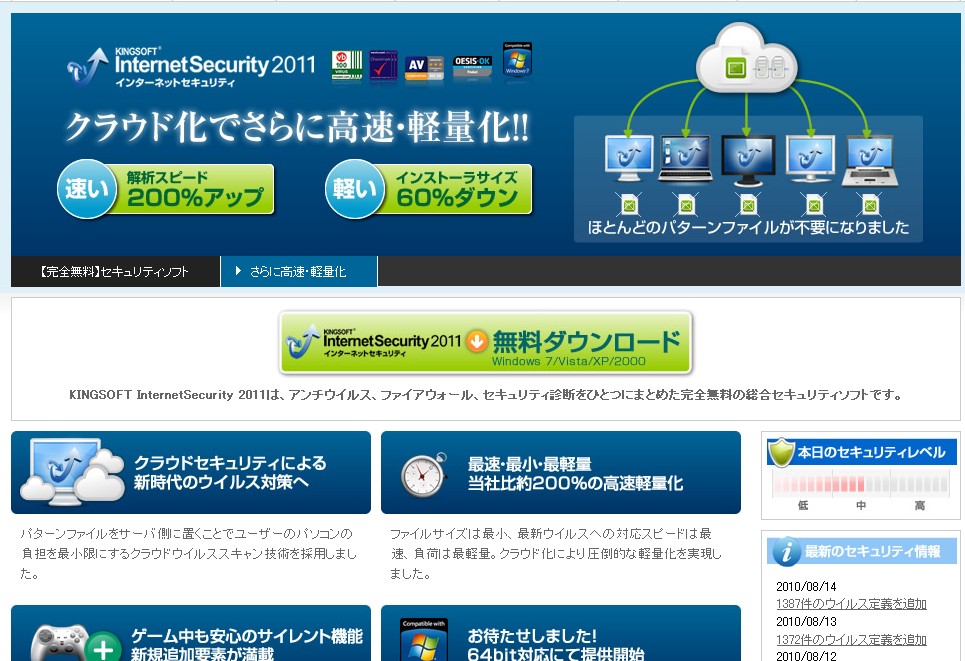Select the さらに高速・軽量化 tab
965x661 pixels.
click(298, 271)
